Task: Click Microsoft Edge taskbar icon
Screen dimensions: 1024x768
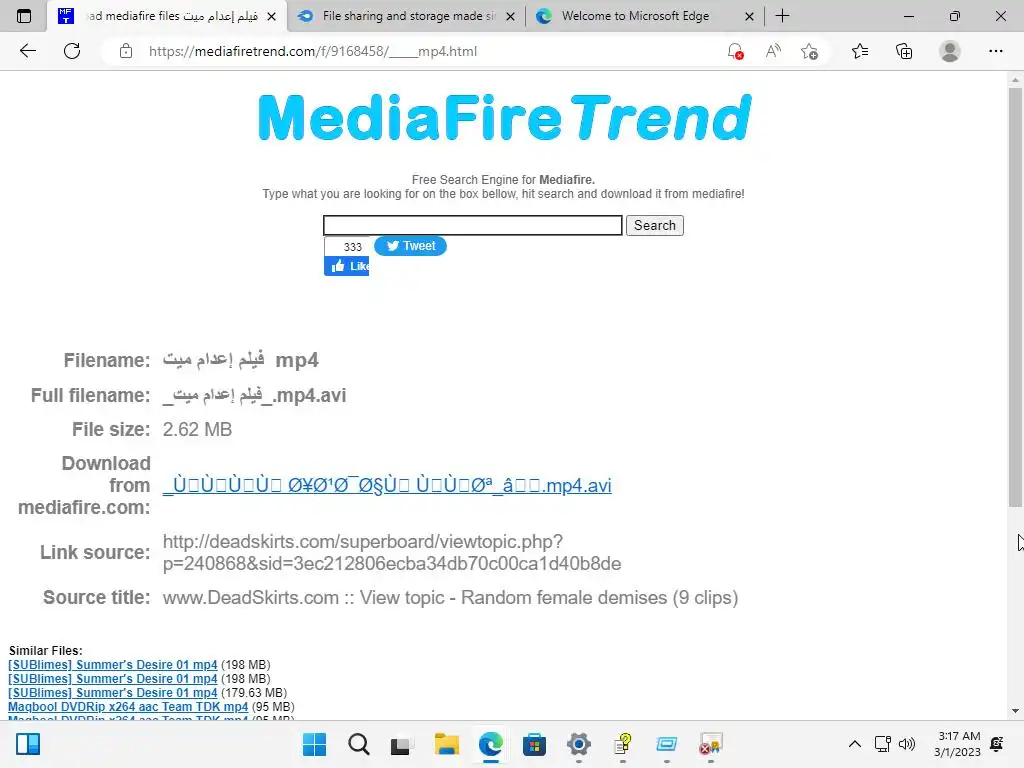Action: [x=490, y=744]
